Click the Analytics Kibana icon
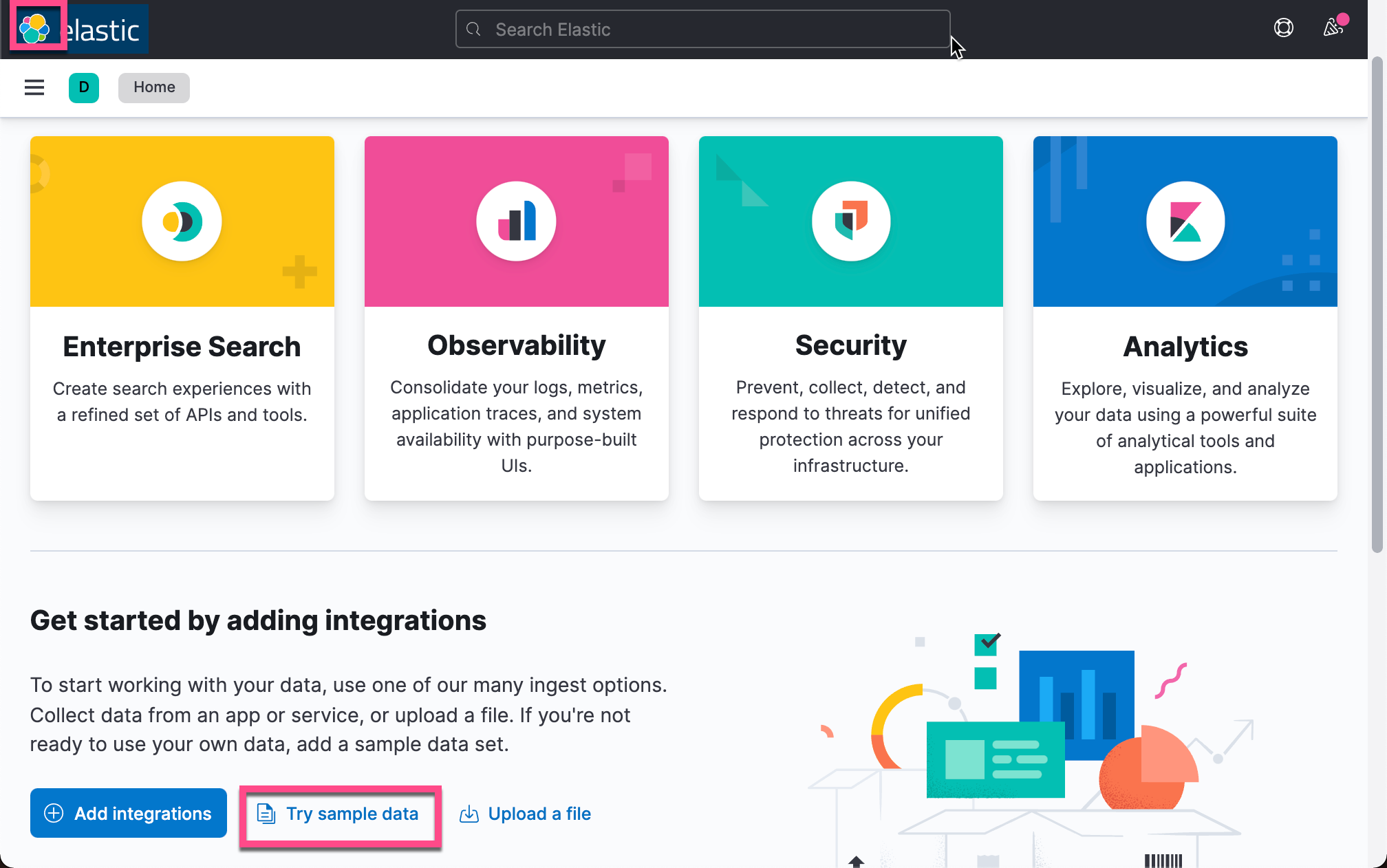This screenshot has height=868, width=1387. click(x=1185, y=221)
